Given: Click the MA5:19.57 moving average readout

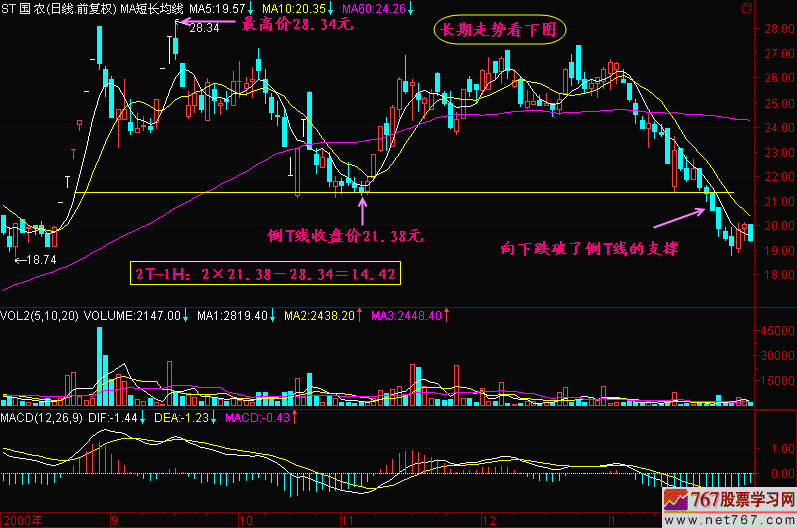Looking at the screenshot, I should pos(215,8).
